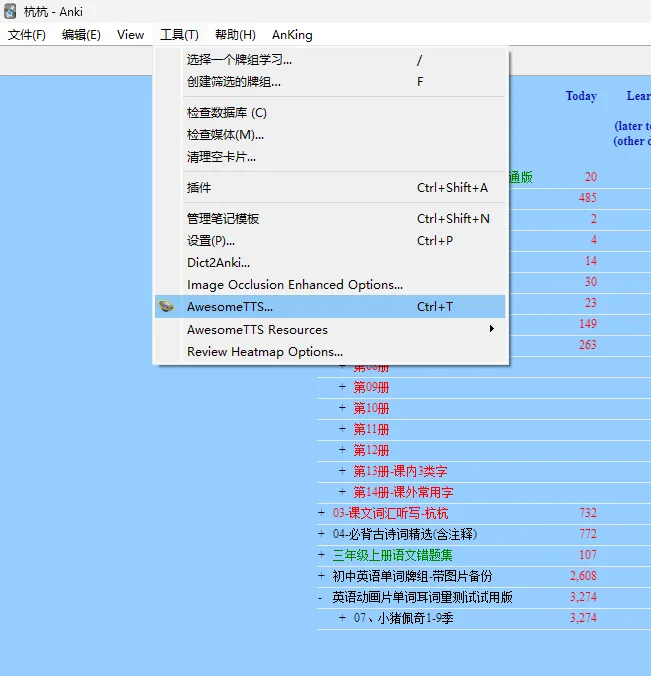This screenshot has width=651, height=676.
Task: Open the 文件(F) menu
Action: pos(27,35)
